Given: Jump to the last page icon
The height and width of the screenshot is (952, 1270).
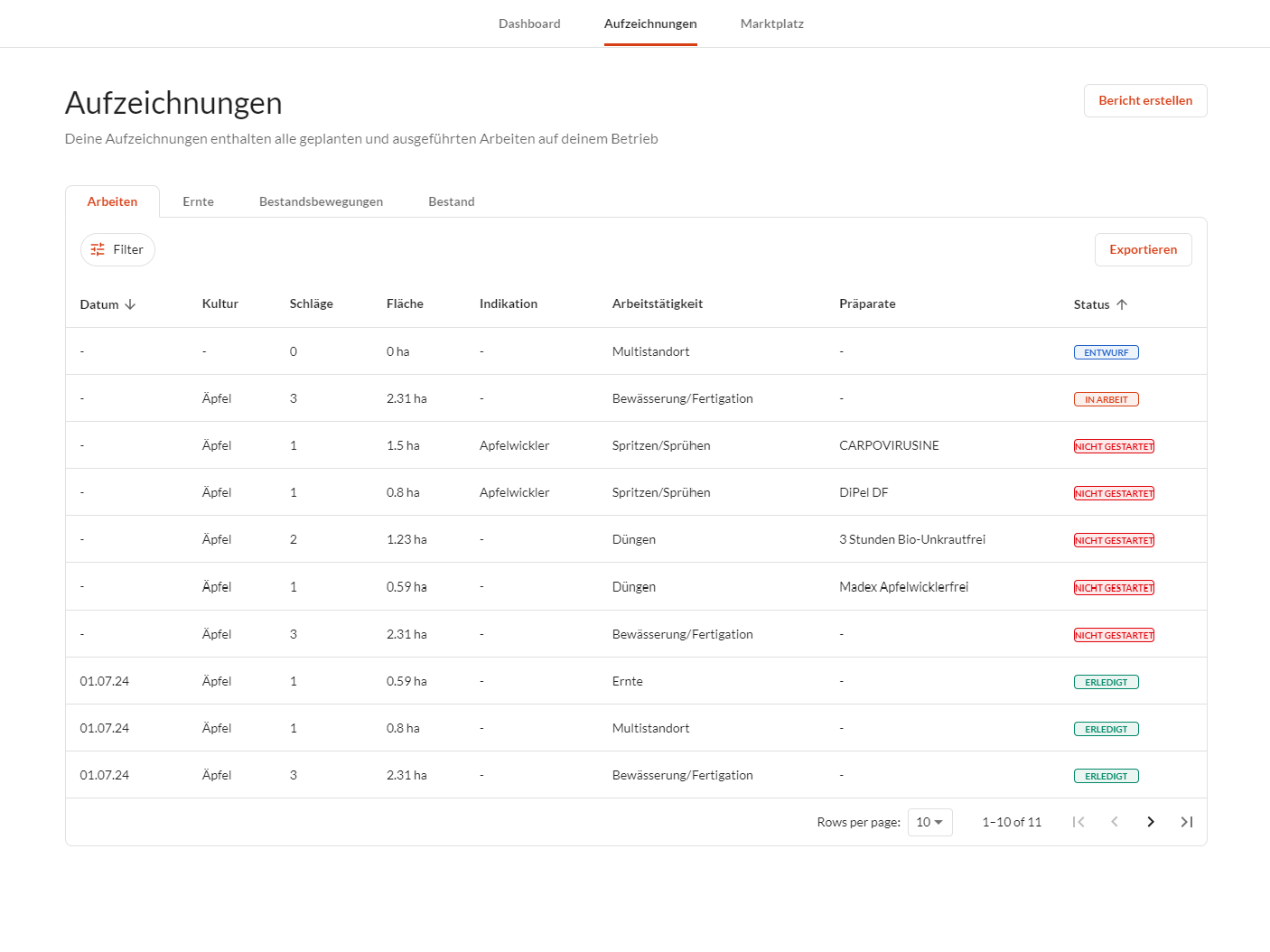Looking at the screenshot, I should (1186, 822).
